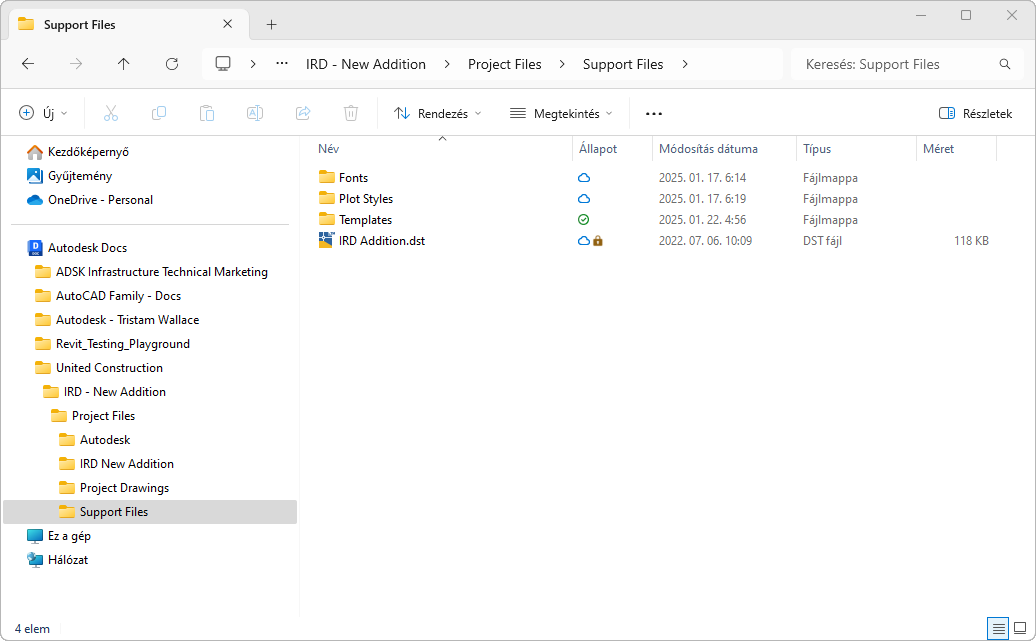Image resolution: width=1036 pixels, height=641 pixels.
Task: Refresh the current folder view
Action: pyautogui.click(x=172, y=64)
